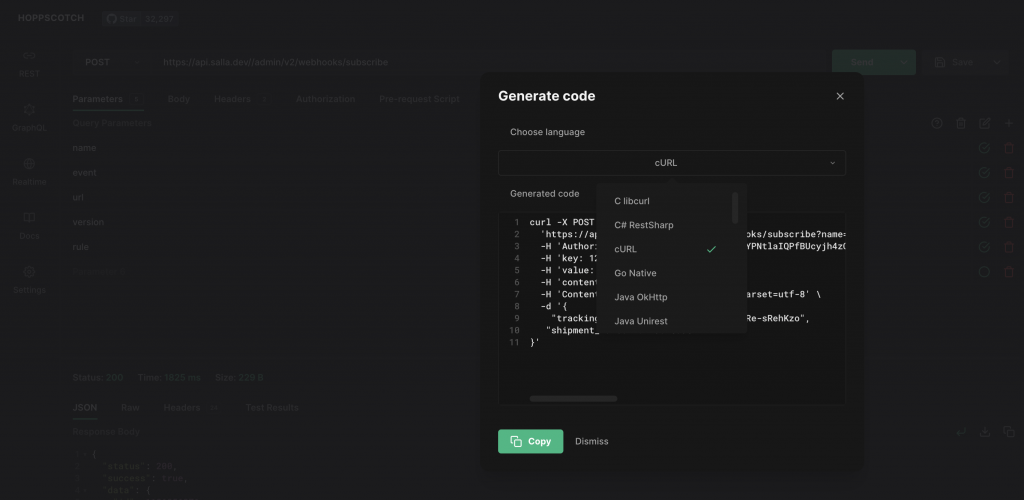
Task: Toggle the name parameter active check
Action: coord(984,148)
